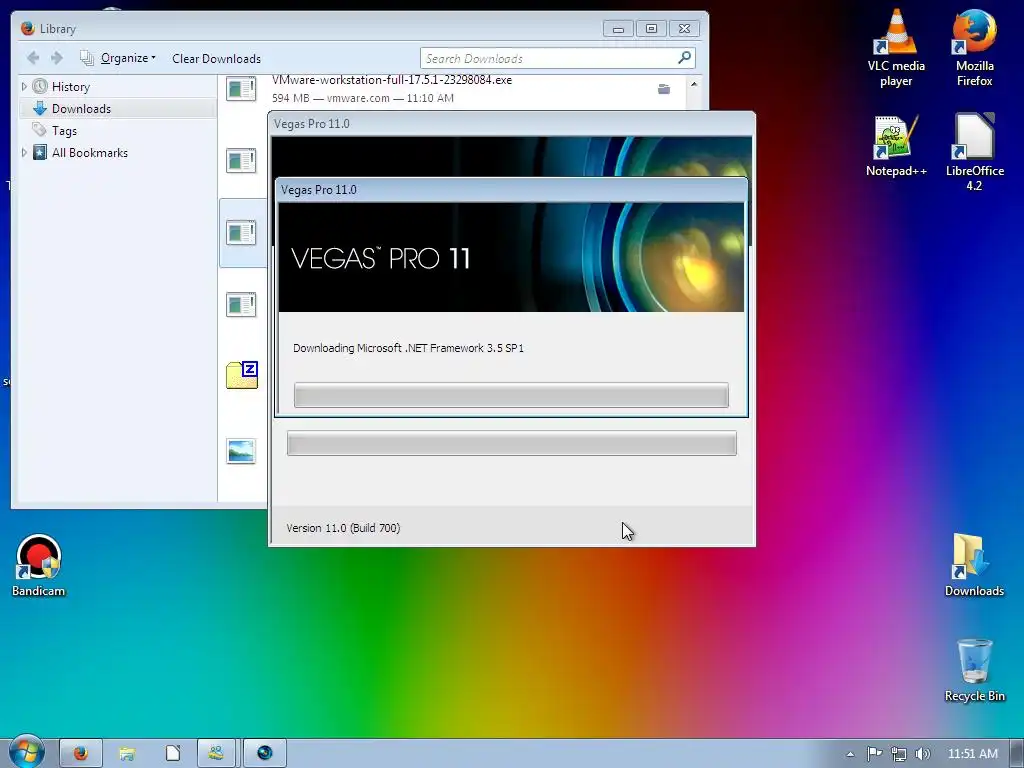
Task: Click the magnifier icon in Search Downloads
Action: (x=684, y=58)
